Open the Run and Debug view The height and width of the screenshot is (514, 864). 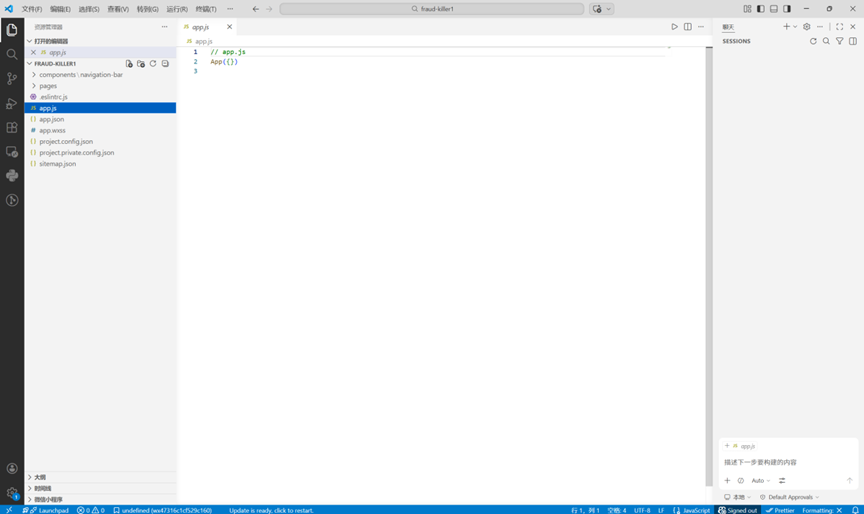[12, 103]
